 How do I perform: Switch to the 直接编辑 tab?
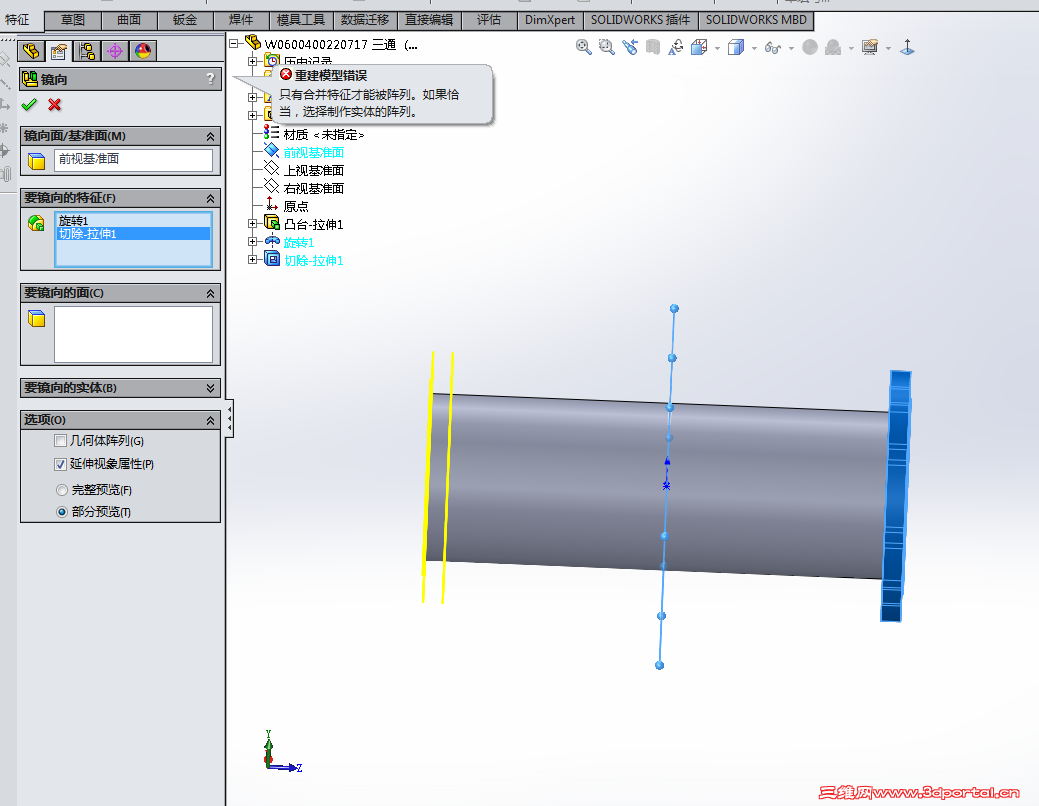(429, 20)
